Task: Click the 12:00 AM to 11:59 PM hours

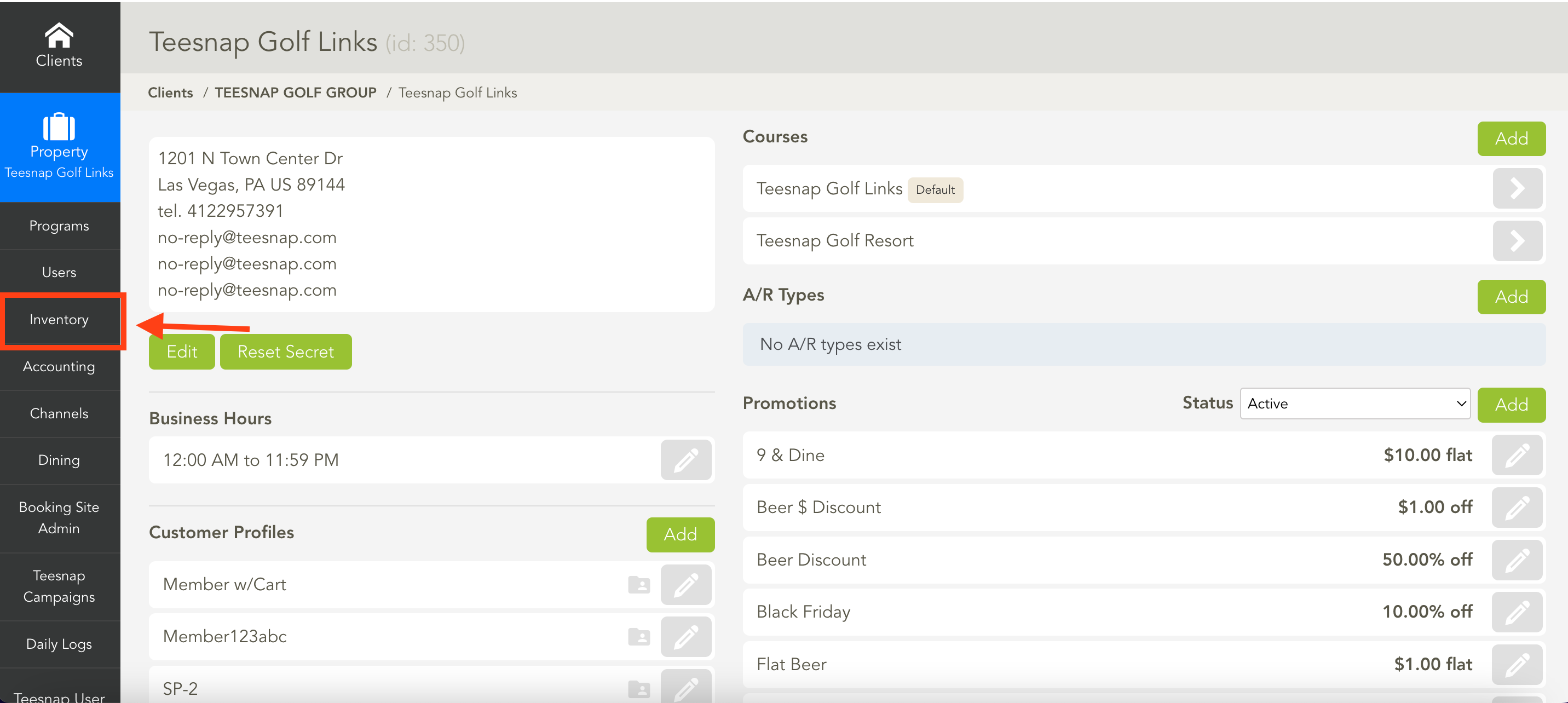Action: point(251,459)
